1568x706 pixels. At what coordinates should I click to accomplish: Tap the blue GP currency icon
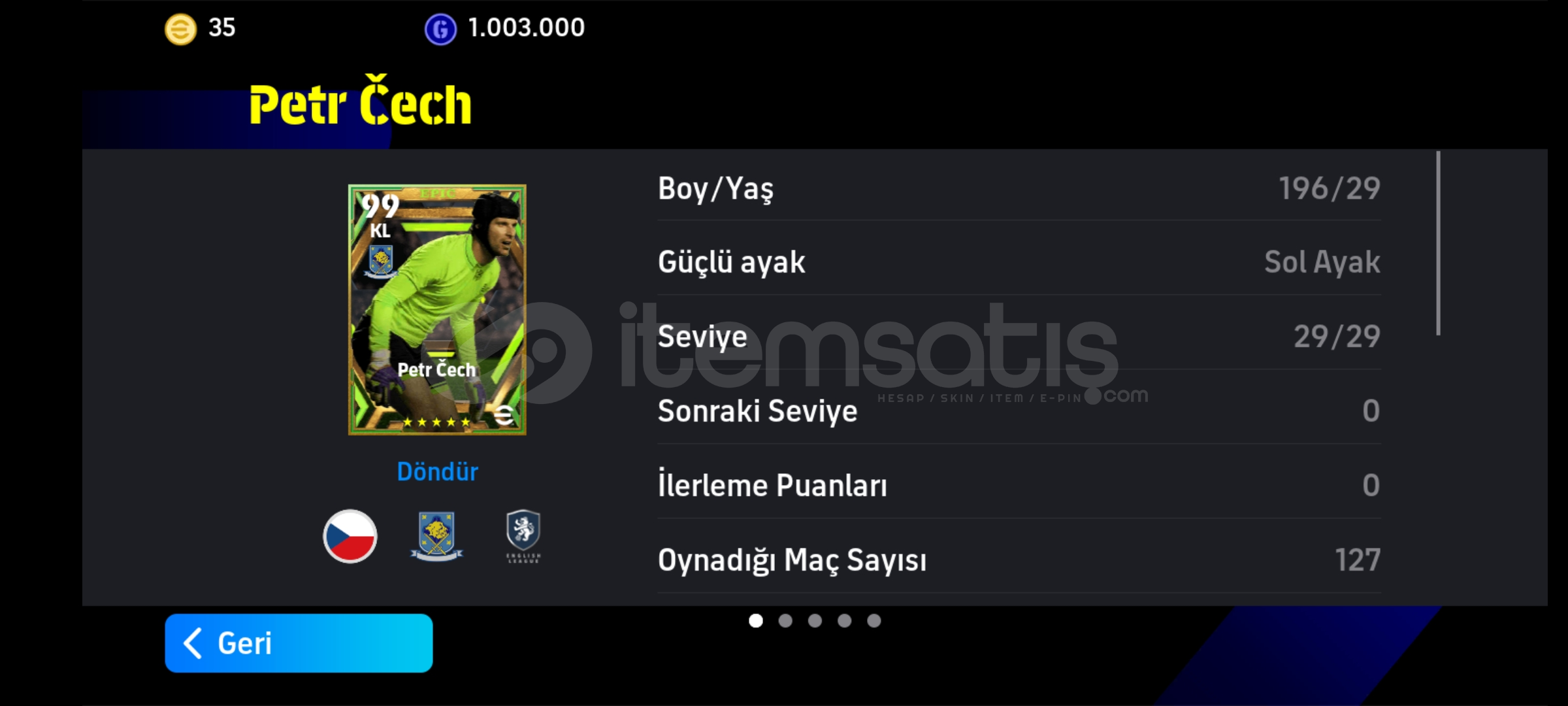[440, 29]
